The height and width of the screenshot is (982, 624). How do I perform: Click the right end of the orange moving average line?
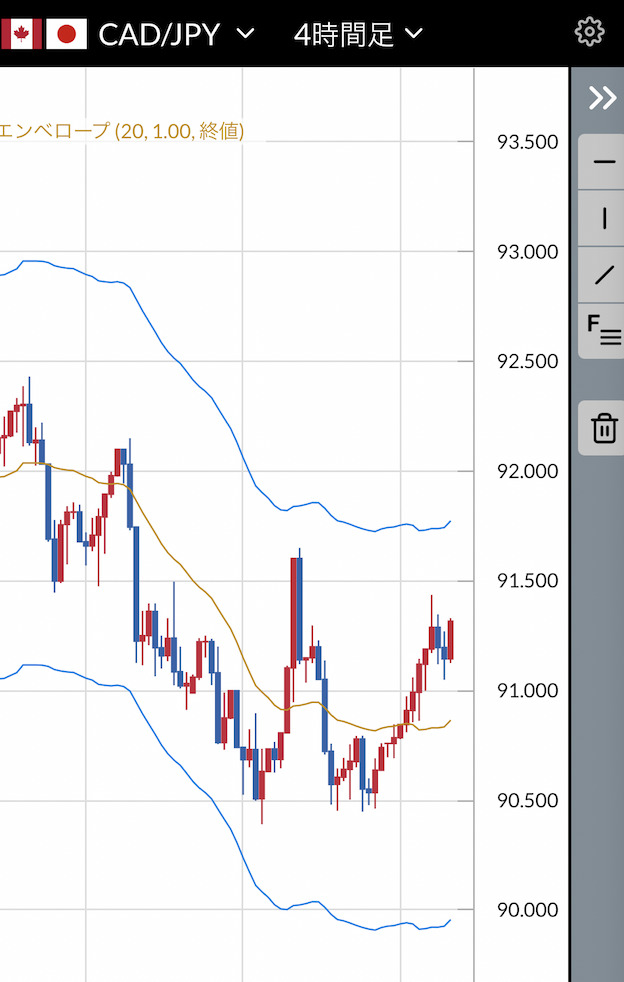449,721
